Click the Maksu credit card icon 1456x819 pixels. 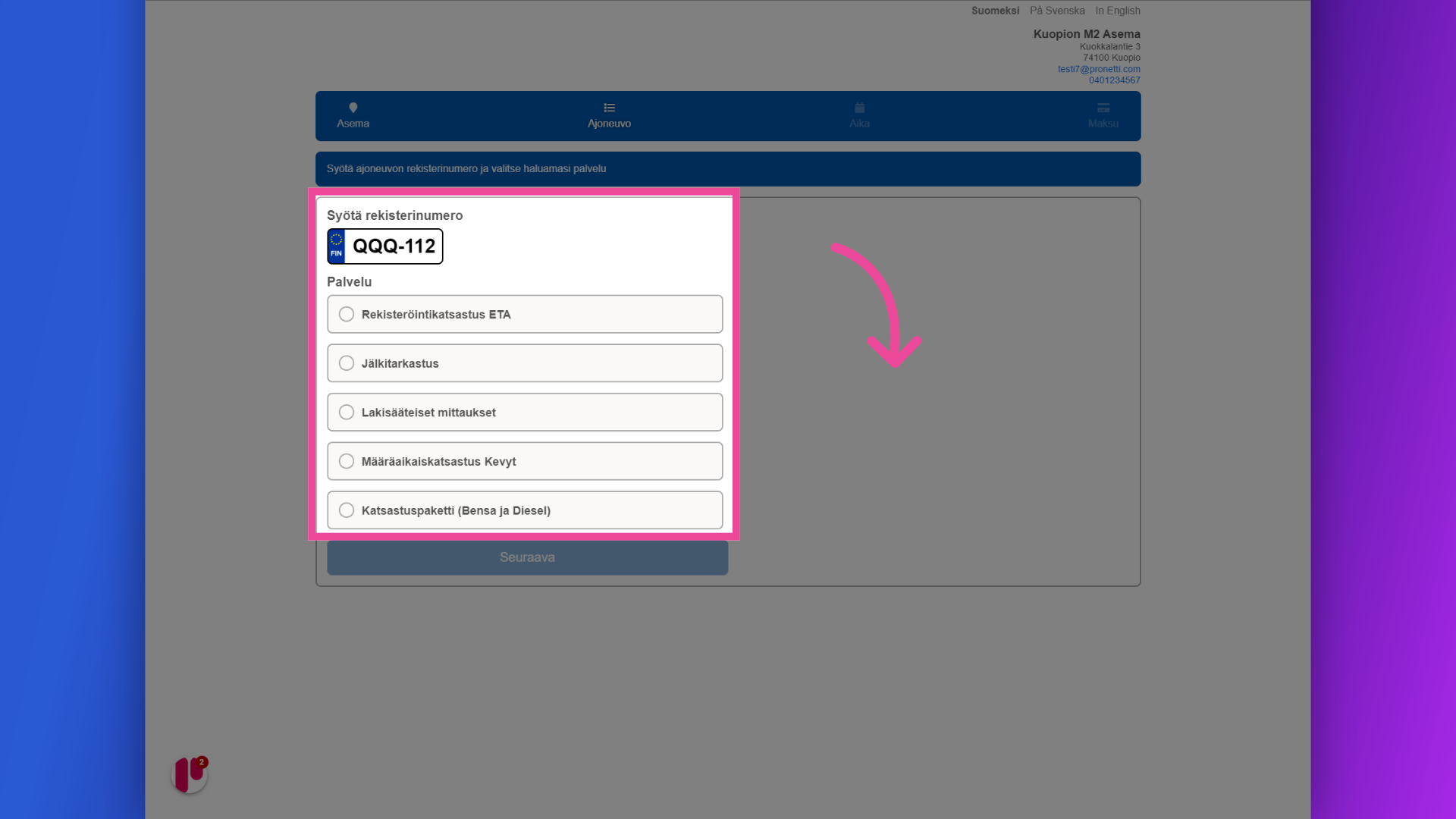click(1103, 108)
